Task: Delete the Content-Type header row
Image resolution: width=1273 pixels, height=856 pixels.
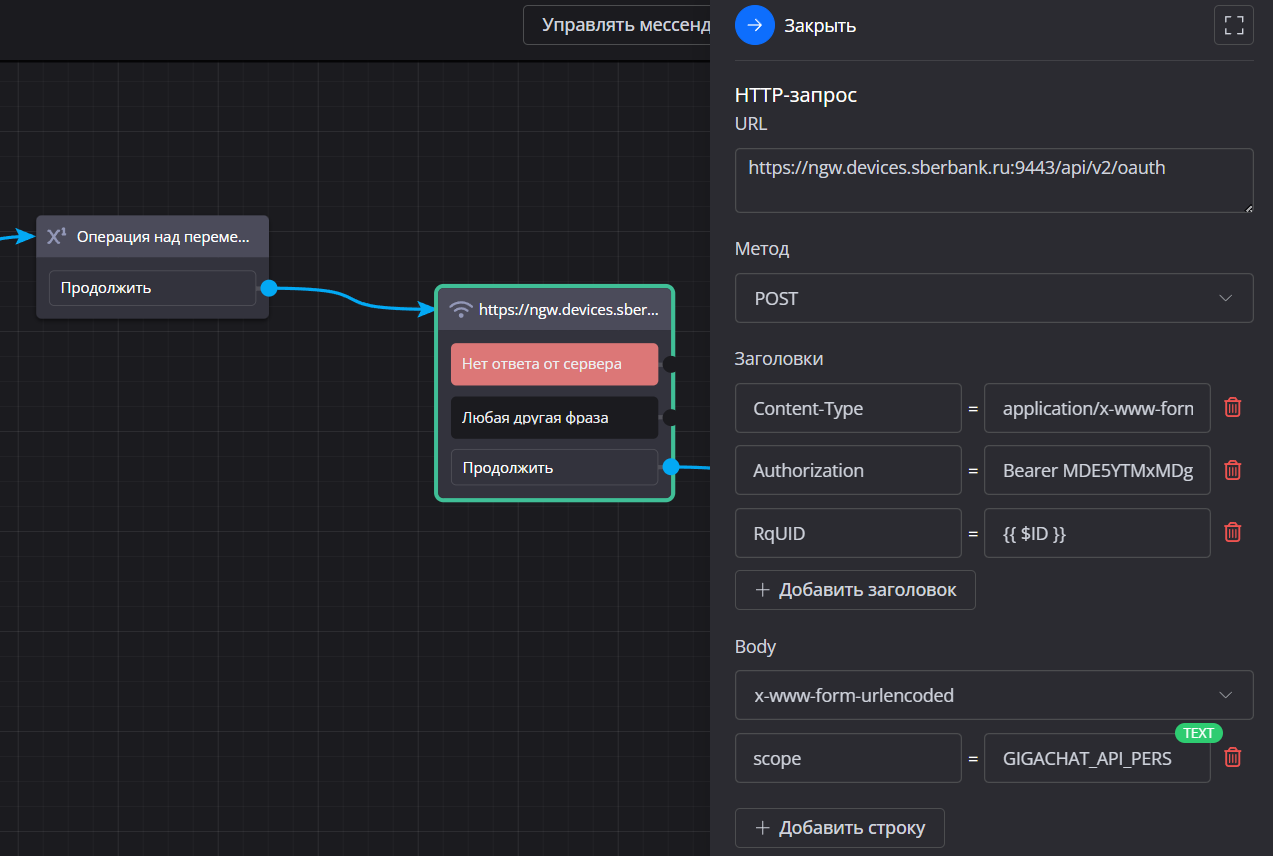Action: 1233,408
